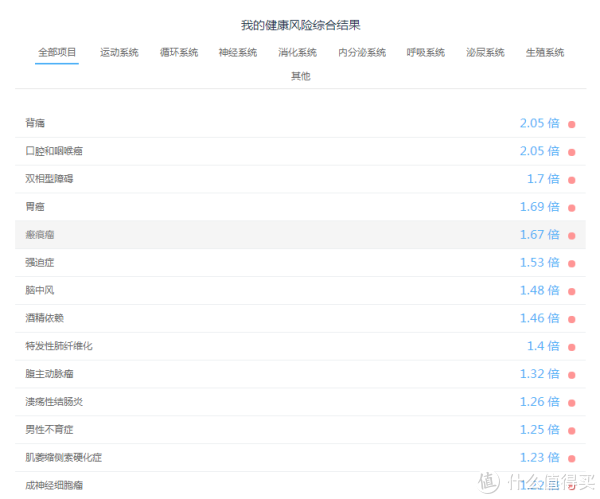Open the 其他 tab

tap(300, 76)
